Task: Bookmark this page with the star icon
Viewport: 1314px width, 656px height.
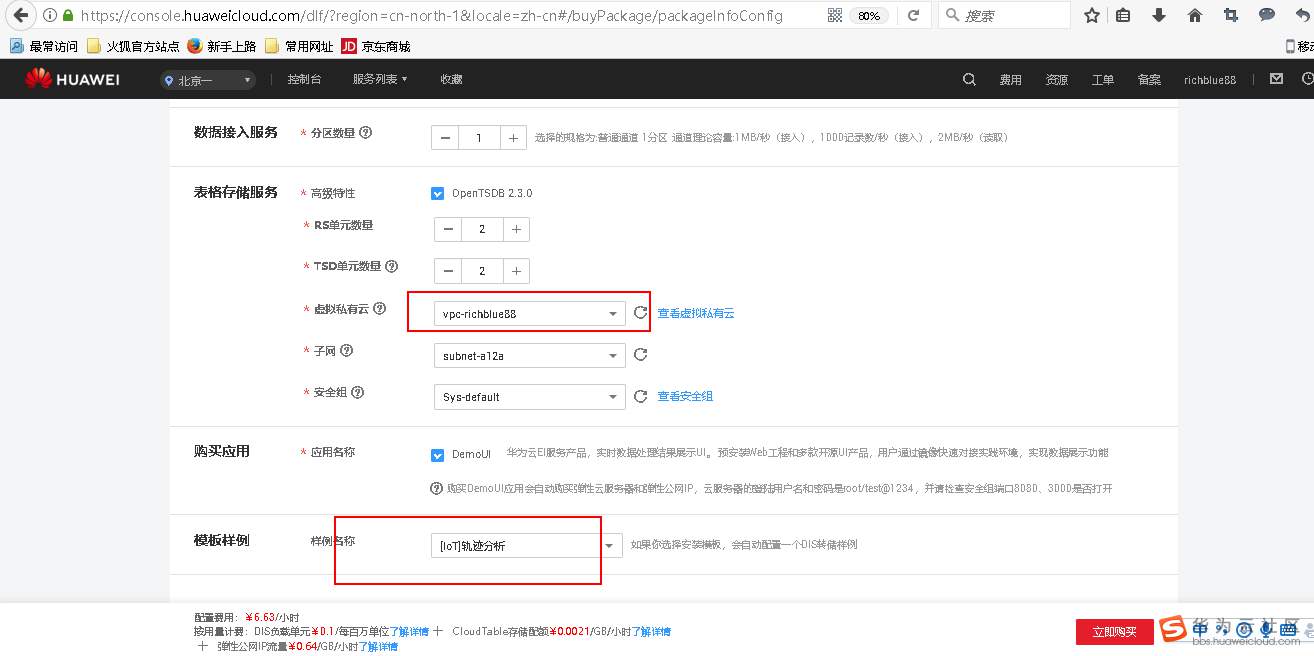Action: tap(1091, 15)
